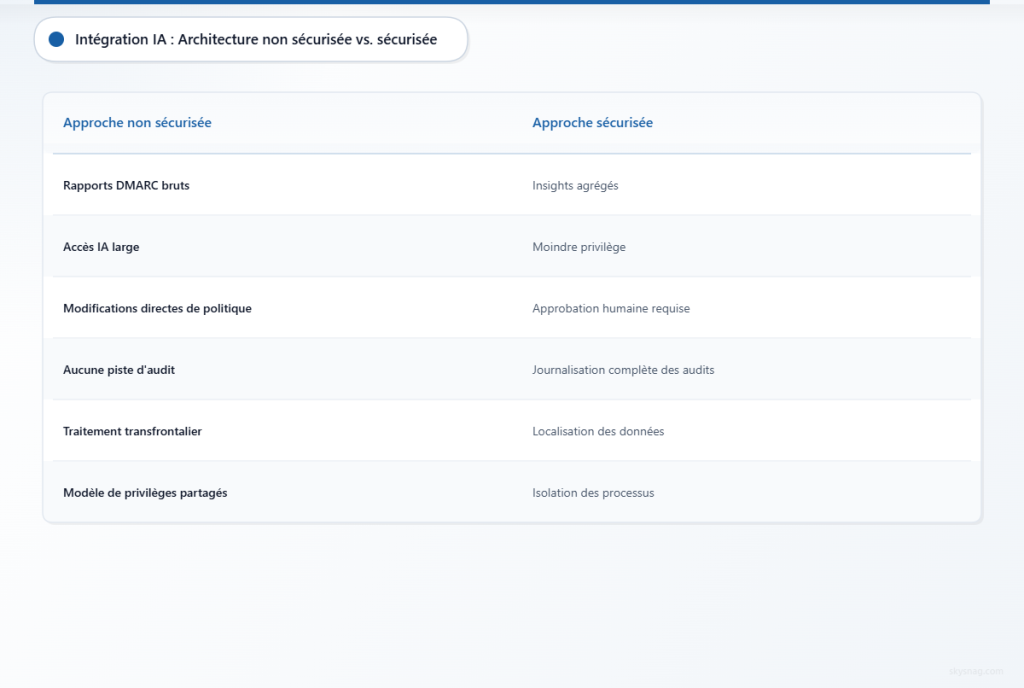Screen dimensions: 1024x688
Task: Click the blue circle icon in title pill
Action: coord(56,39)
